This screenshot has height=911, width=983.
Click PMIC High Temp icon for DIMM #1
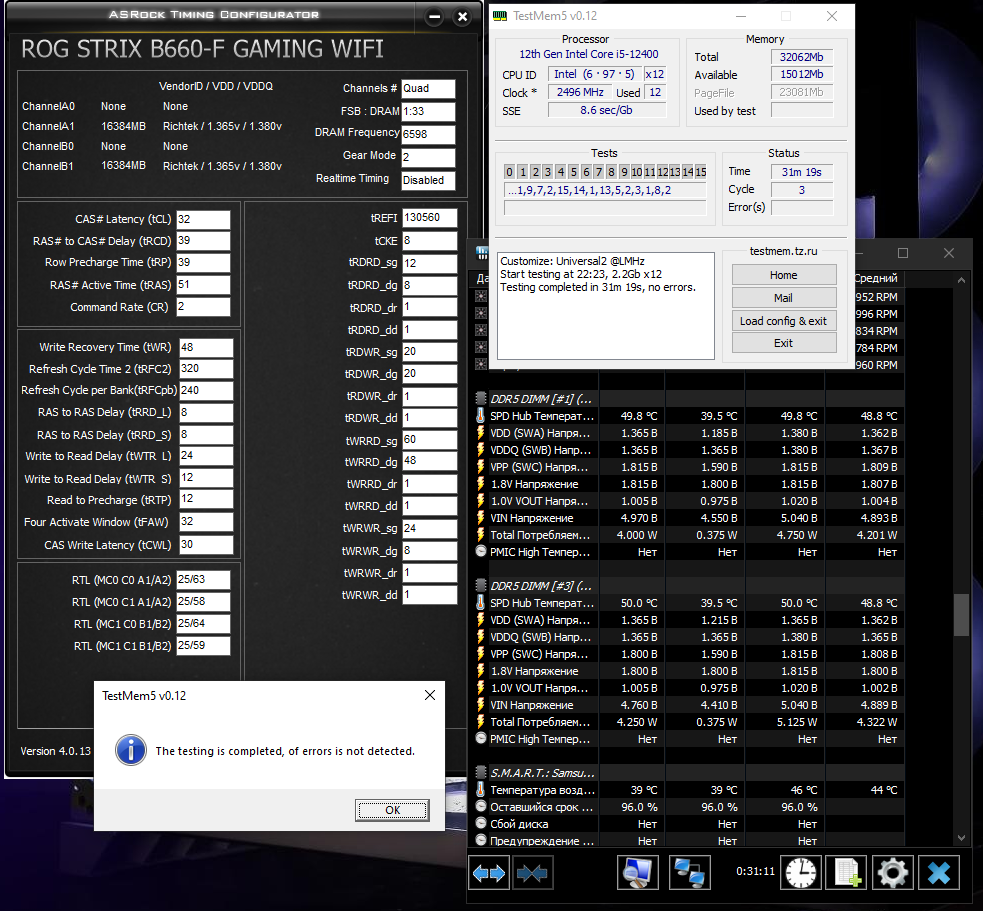click(480, 552)
